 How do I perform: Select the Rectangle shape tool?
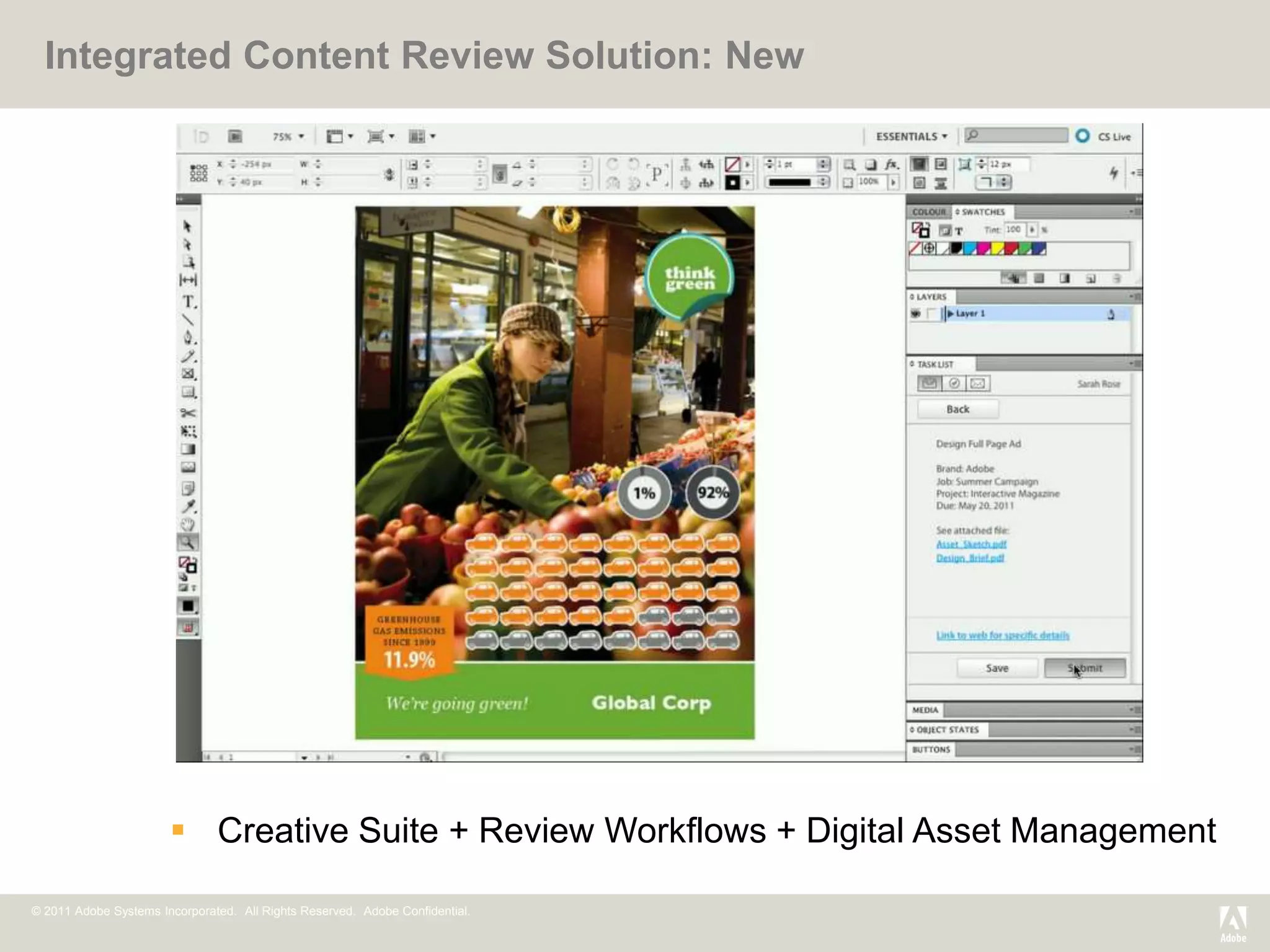189,392
